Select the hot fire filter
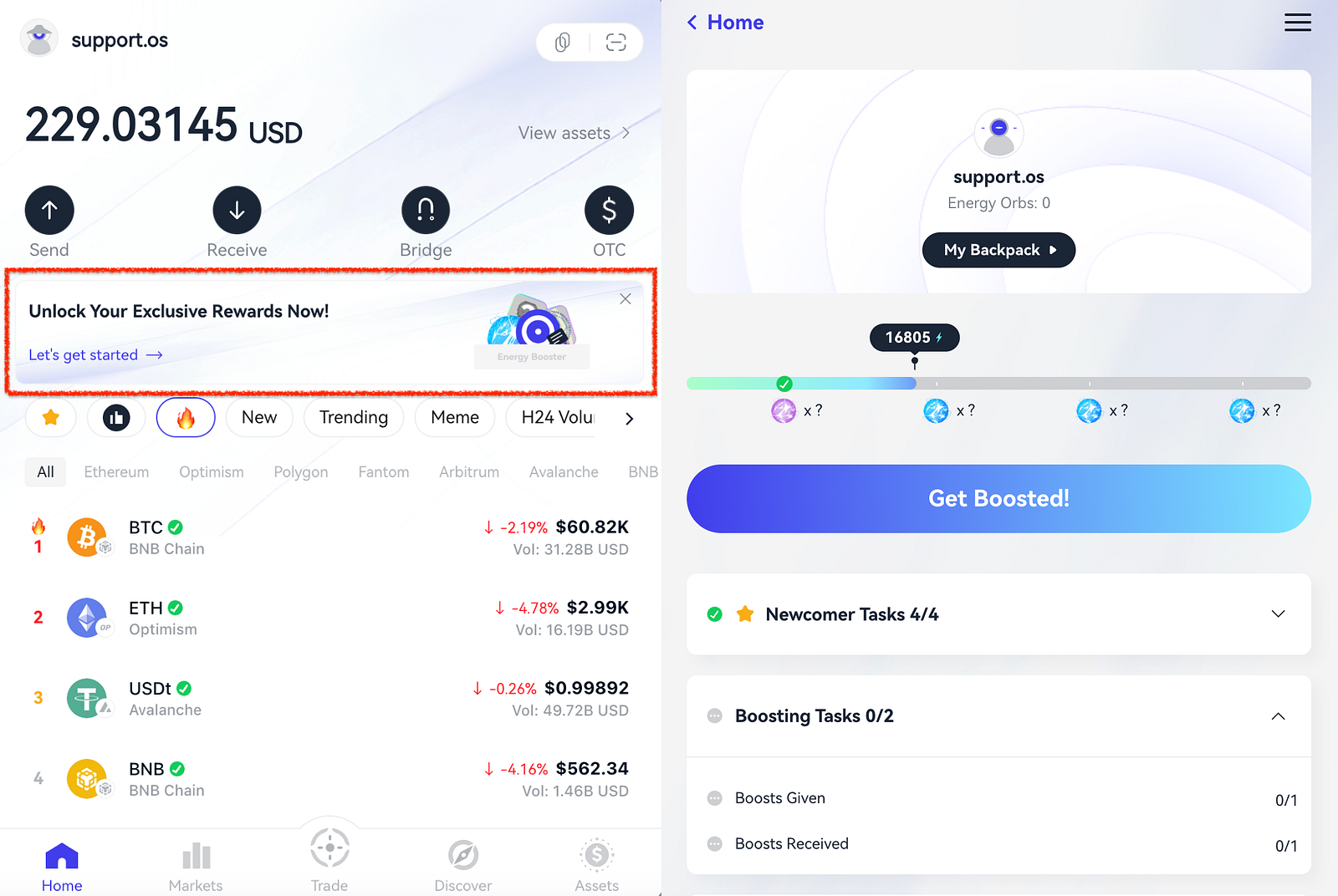1338x896 pixels. point(186,417)
